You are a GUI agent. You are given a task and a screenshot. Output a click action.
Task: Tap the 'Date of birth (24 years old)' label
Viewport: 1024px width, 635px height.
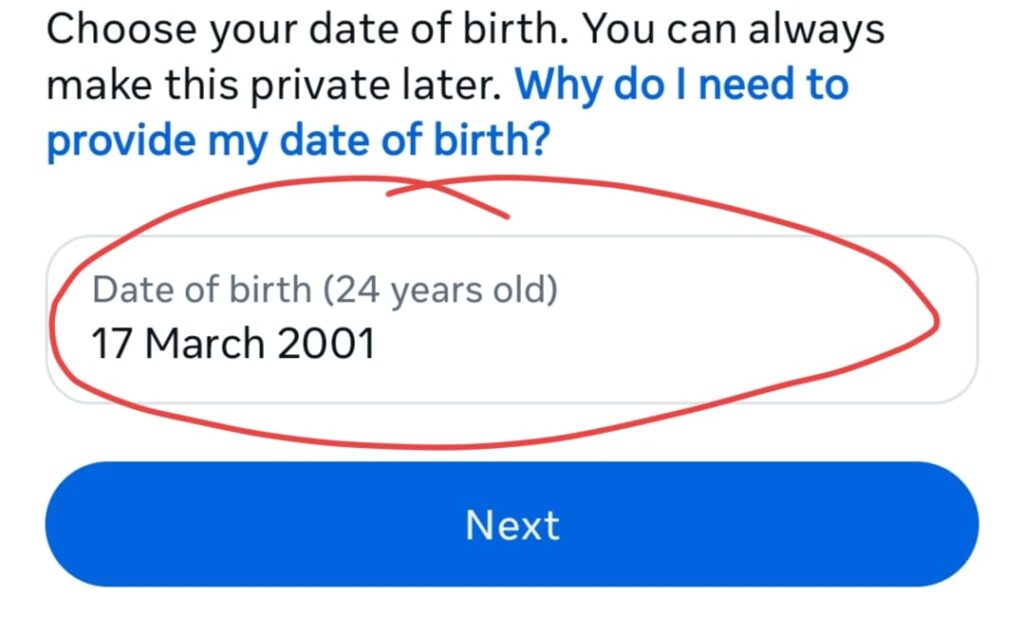(x=325, y=289)
